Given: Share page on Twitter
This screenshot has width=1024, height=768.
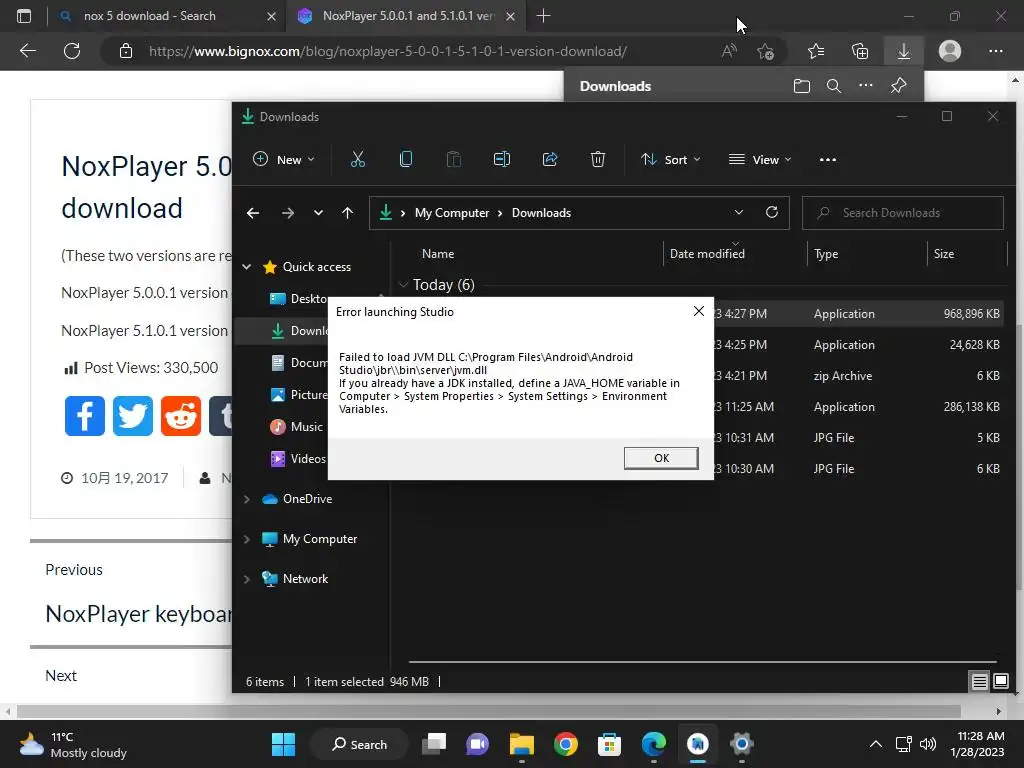Looking at the screenshot, I should 133,415.
